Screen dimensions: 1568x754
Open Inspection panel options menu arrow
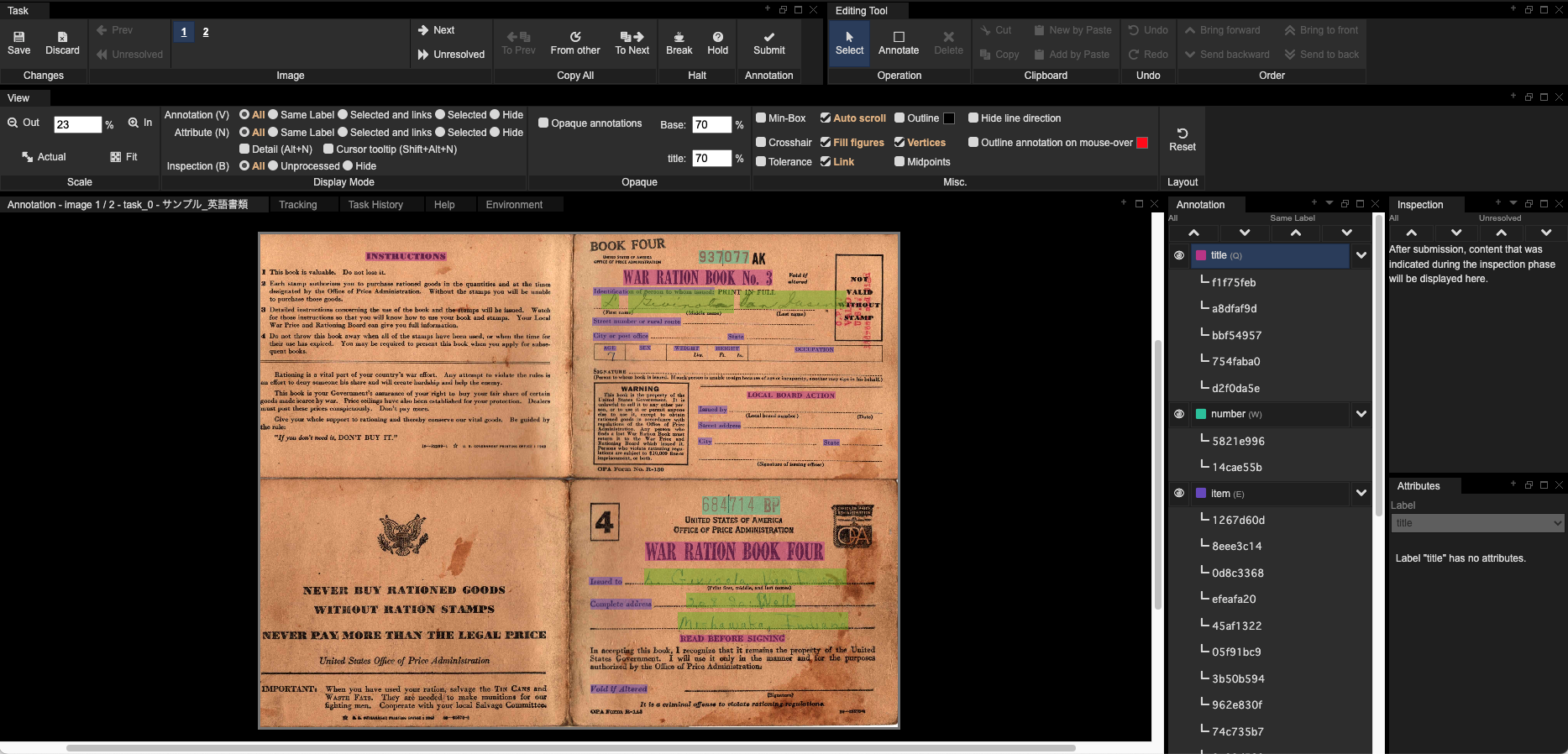pos(1513,203)
